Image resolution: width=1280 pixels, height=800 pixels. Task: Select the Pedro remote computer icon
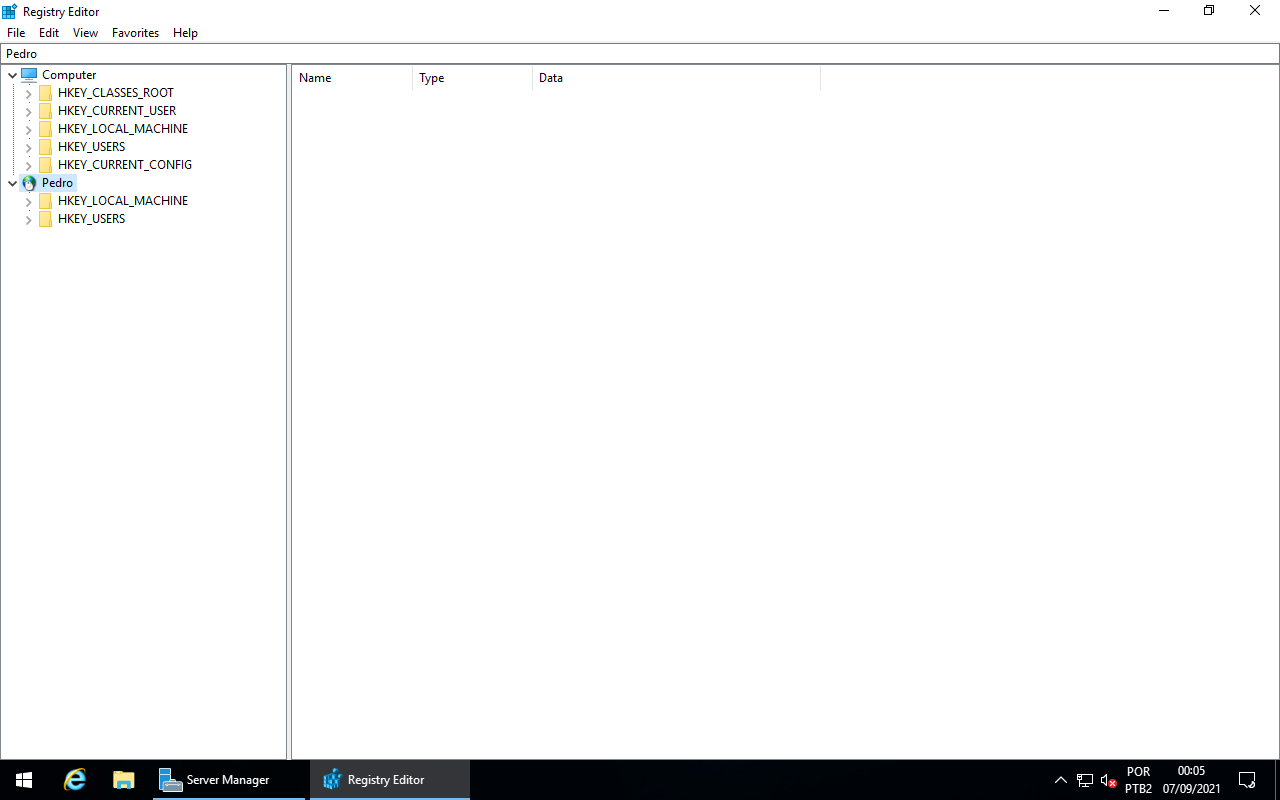[29, 183]
